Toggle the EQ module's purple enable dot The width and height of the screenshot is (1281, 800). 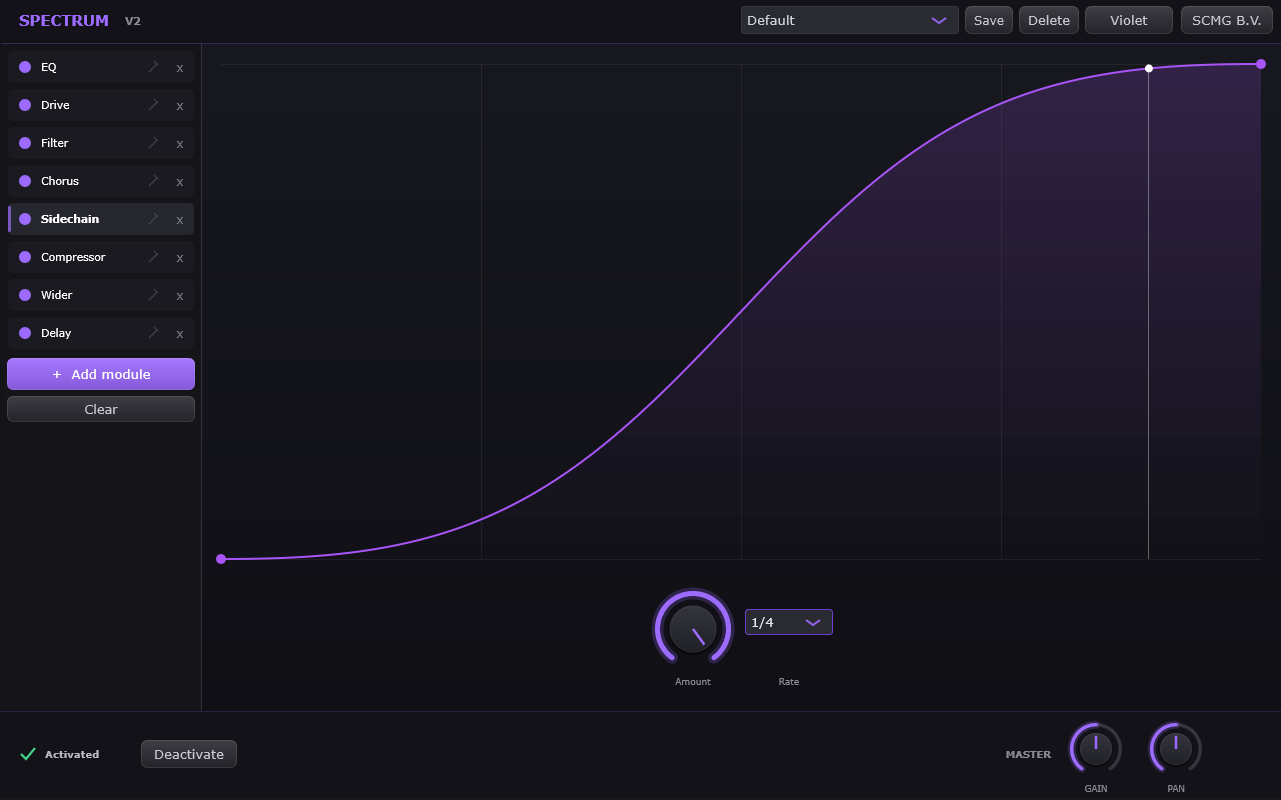click(x=25, y=67)
